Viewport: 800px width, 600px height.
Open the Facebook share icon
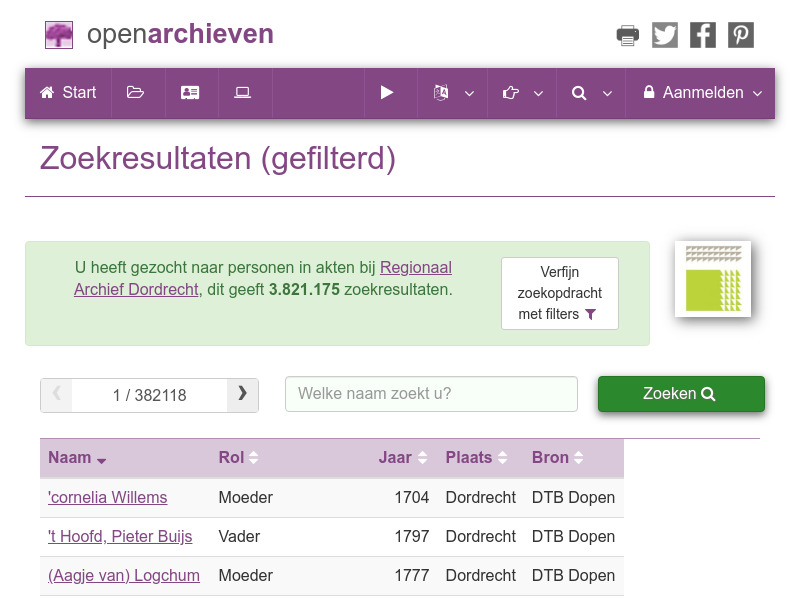point(703,34)
